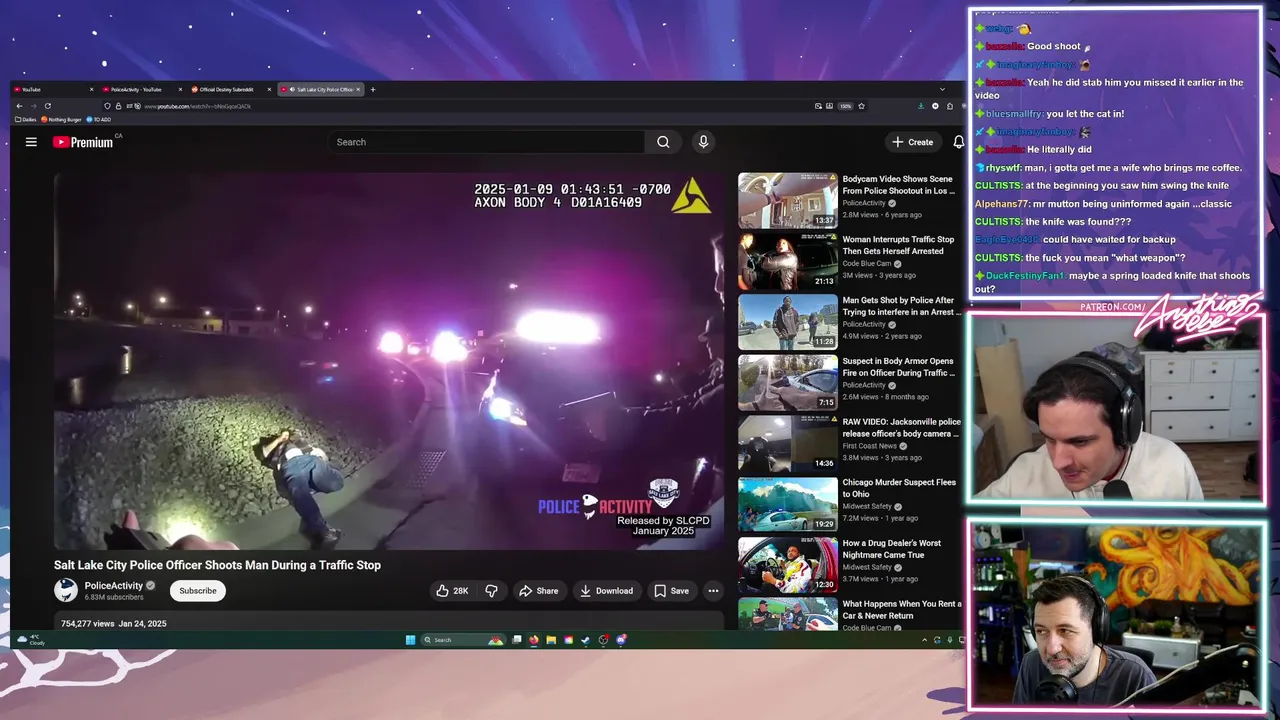Open Steam from the taskbar

click(586, 640)
